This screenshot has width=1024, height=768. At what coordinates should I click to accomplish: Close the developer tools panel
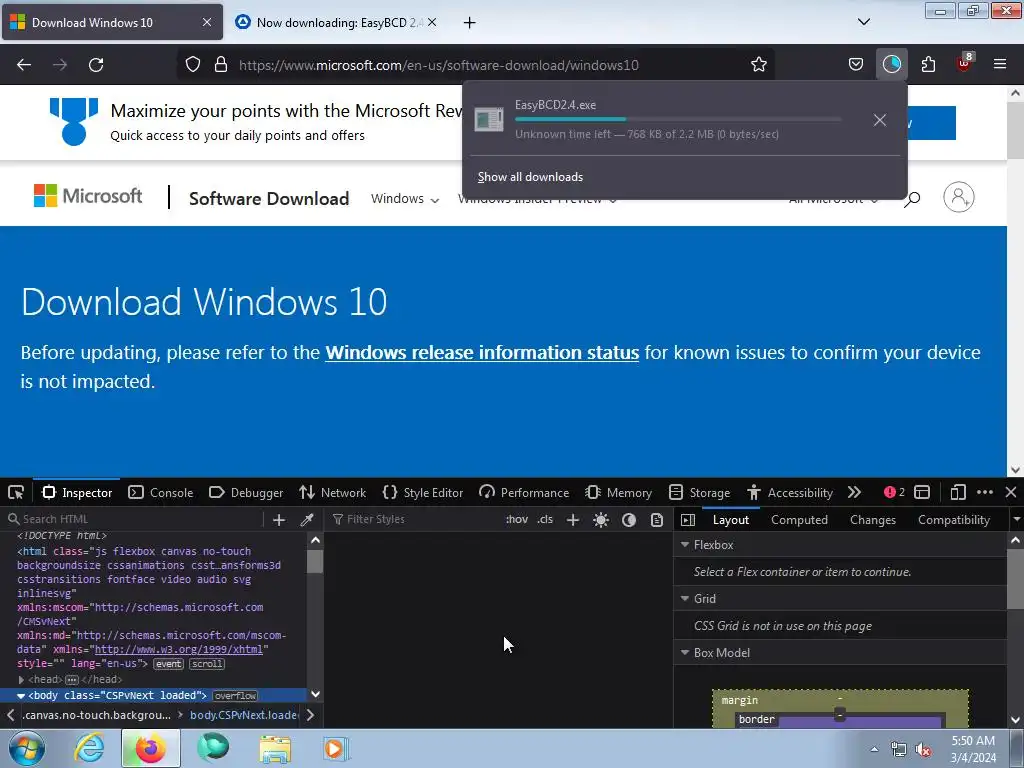point(1011,492)
